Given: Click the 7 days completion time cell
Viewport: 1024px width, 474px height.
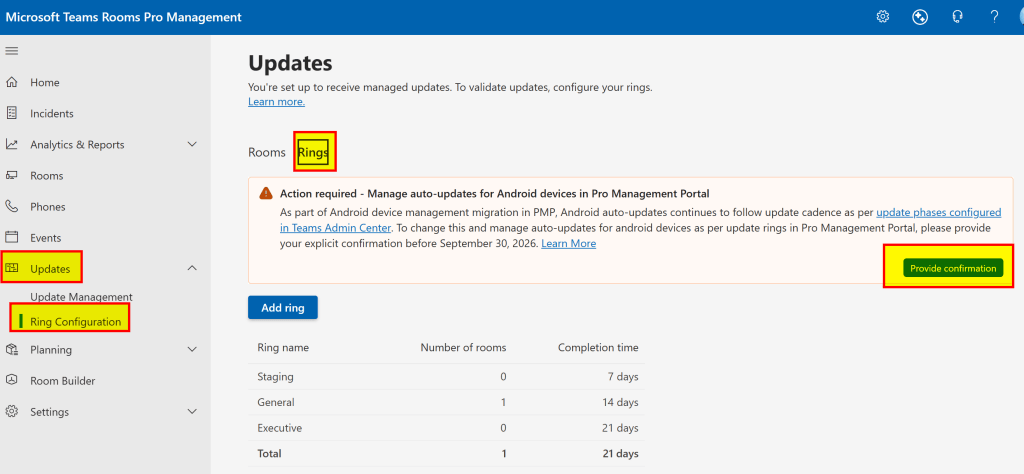Looking at the screenshot, I should tap(623, 377).
